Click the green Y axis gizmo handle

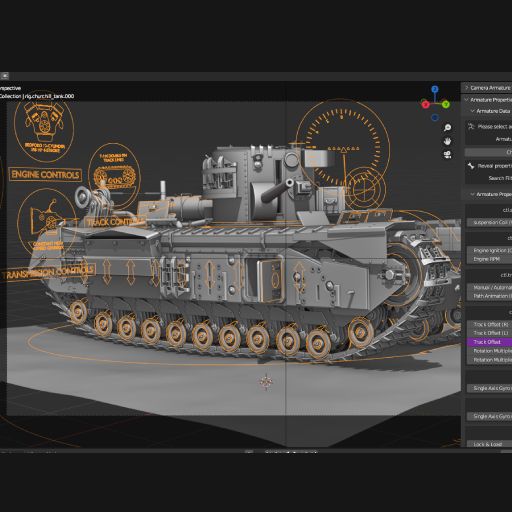tap(446, 104)
